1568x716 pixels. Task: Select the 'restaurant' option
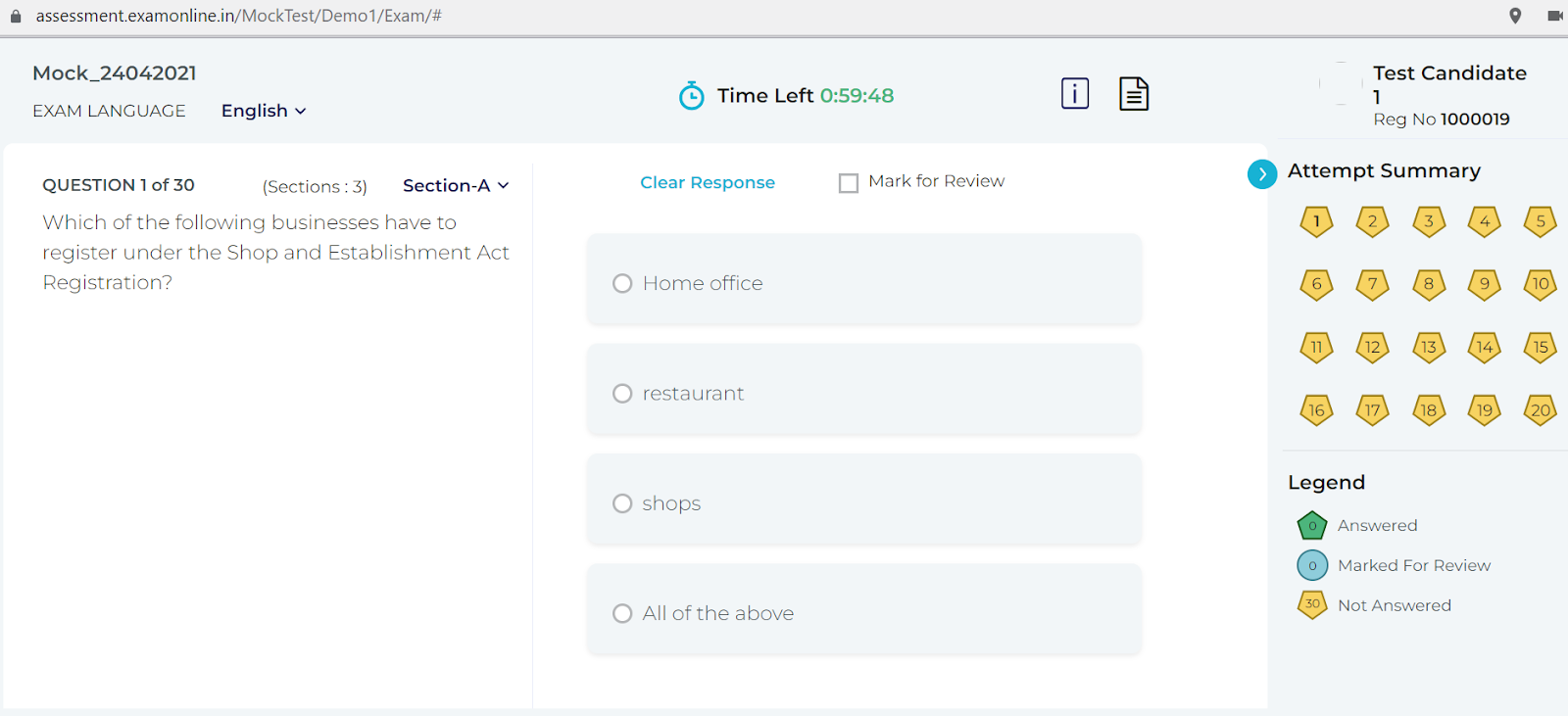point(622,394)
